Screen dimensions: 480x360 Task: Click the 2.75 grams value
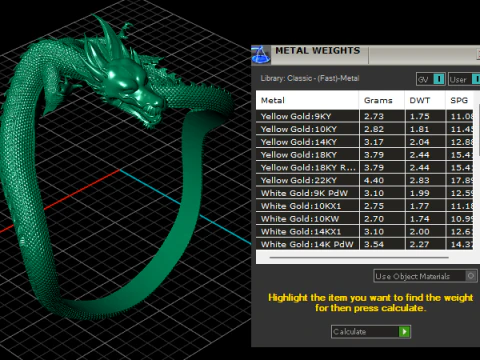[374, 206]
